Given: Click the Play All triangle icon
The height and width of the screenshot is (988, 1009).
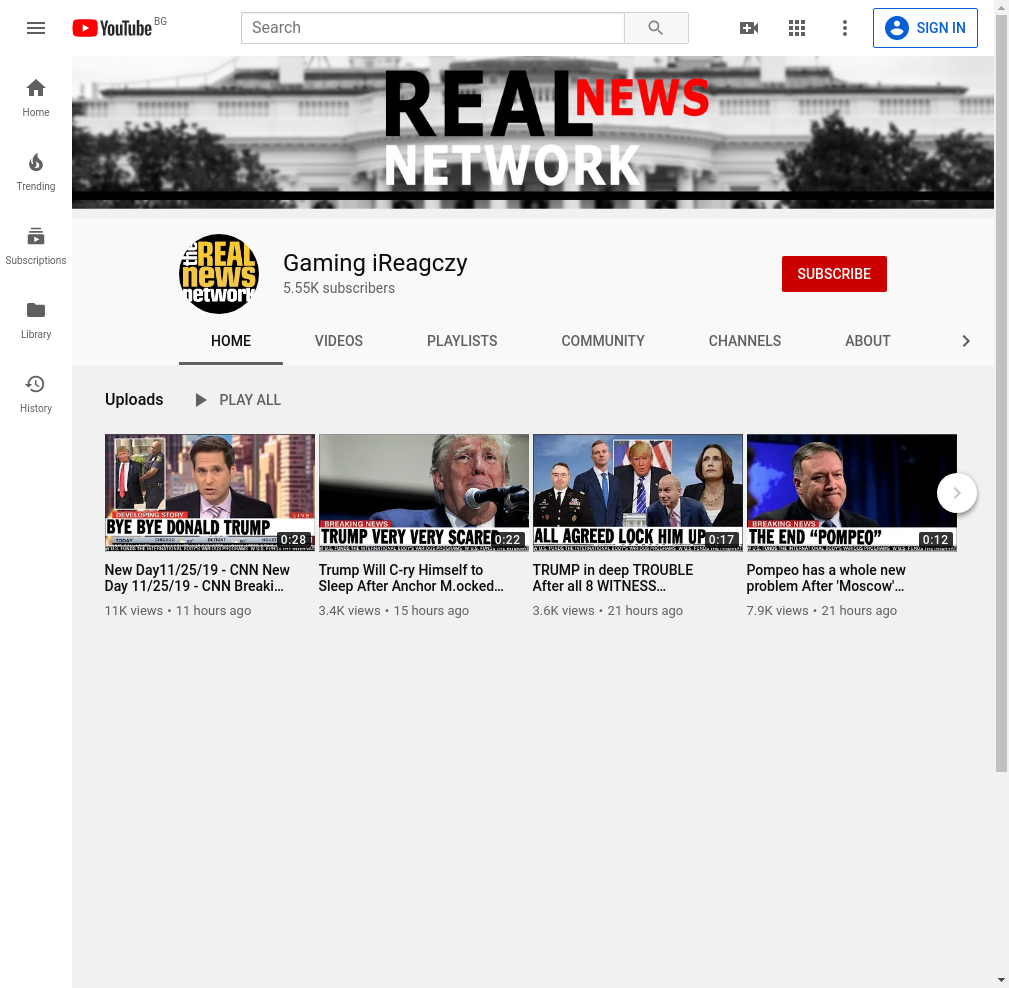Looking at the screenshot, I should click(201, 400).
